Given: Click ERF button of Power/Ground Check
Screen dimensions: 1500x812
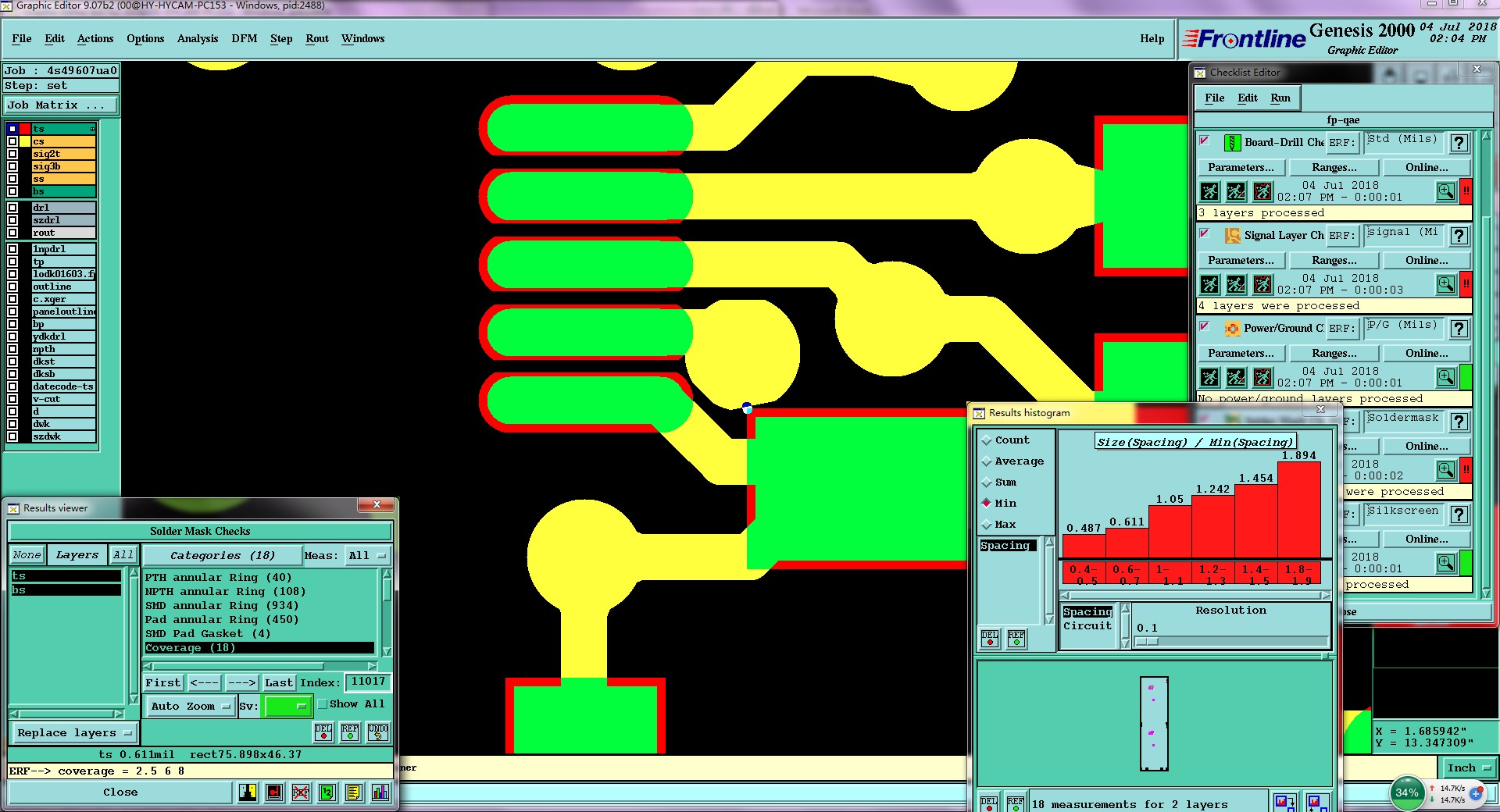Looking at the screenshot, I should coord(1341,329).
